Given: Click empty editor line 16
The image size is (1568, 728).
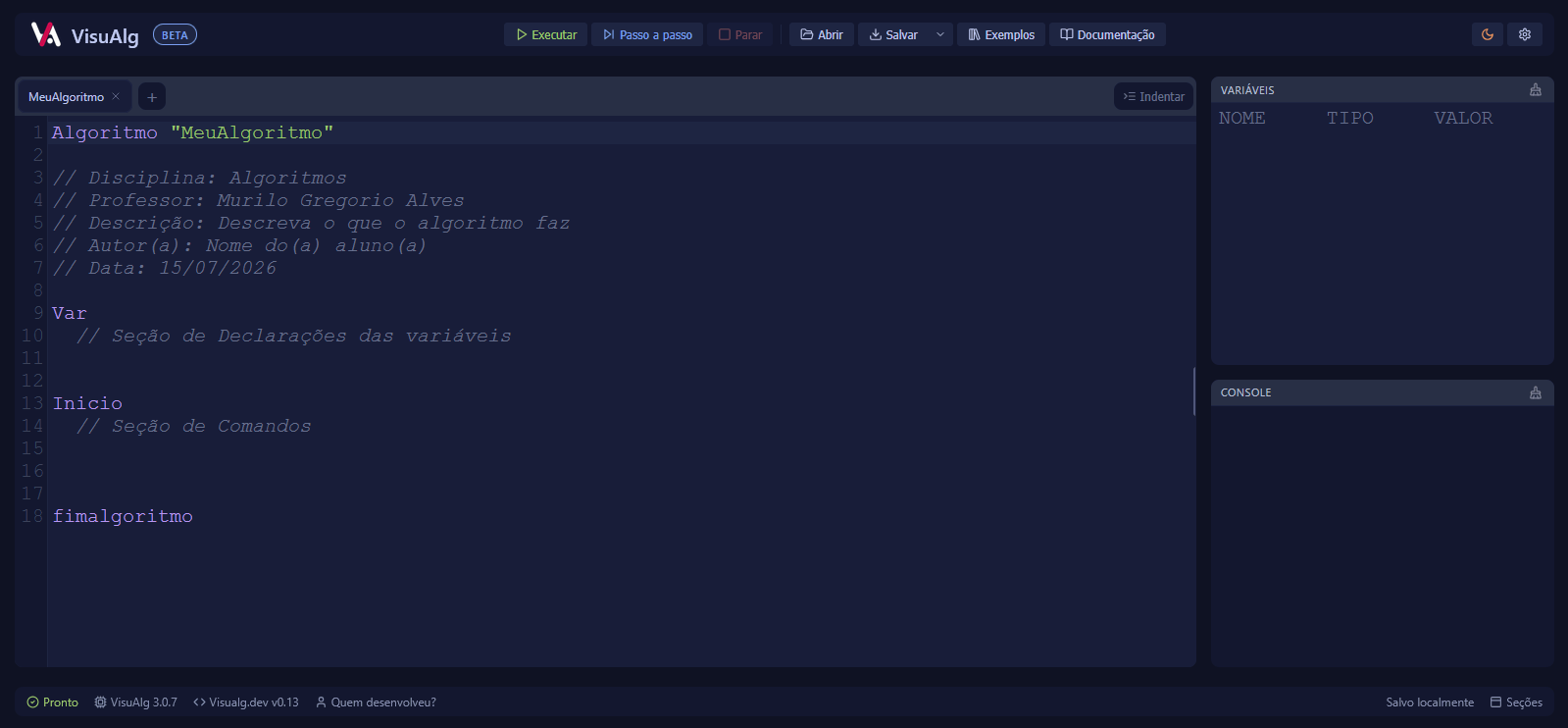Looking at the screenshot, I should click(x=622, y=471).
